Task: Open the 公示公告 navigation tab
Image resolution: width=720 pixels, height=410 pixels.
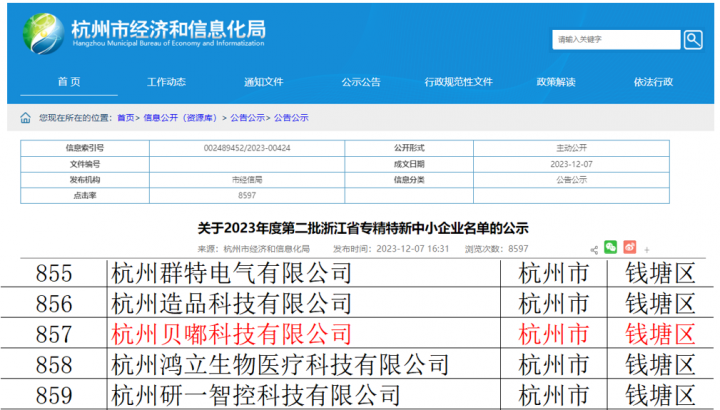Action: [x=361, y=82]
